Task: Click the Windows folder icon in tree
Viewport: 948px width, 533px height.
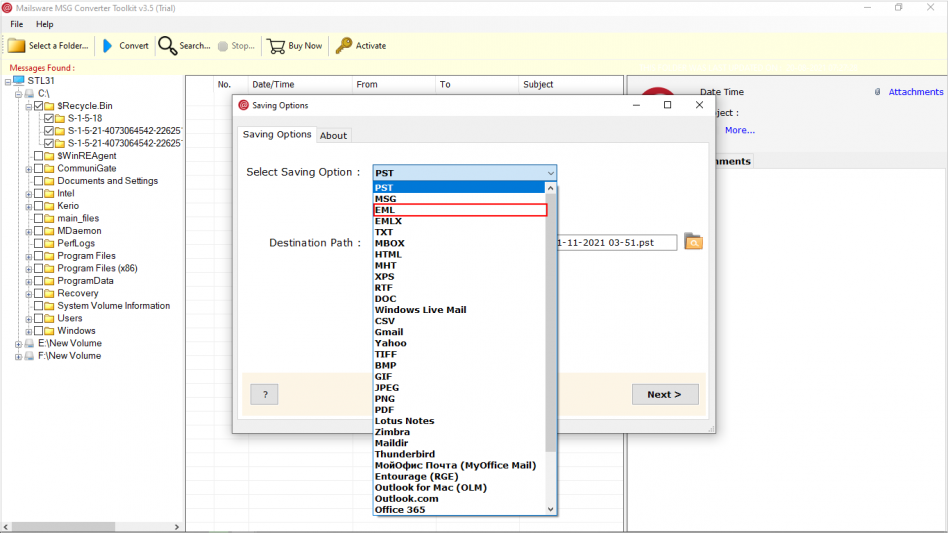Action: [x=50, y=331]
